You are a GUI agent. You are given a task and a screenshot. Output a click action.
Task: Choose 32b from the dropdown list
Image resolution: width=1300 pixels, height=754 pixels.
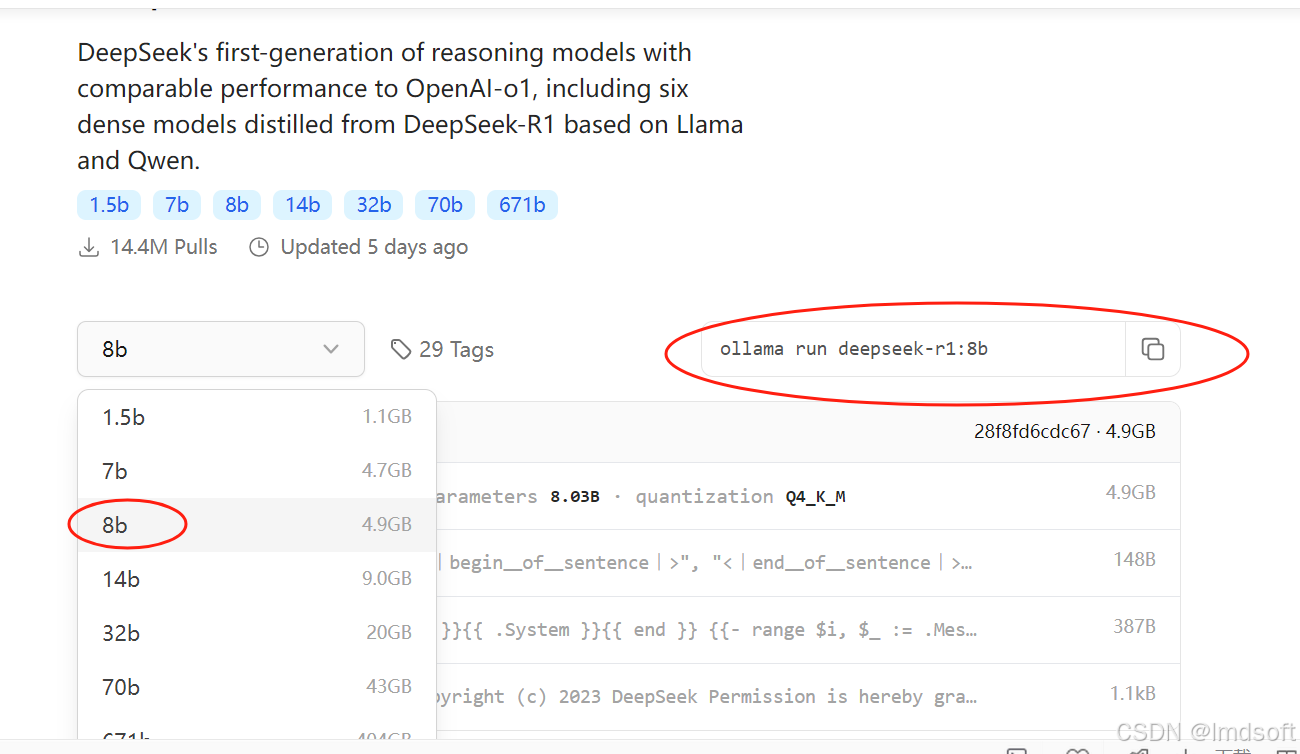click(x=257, y=633)
